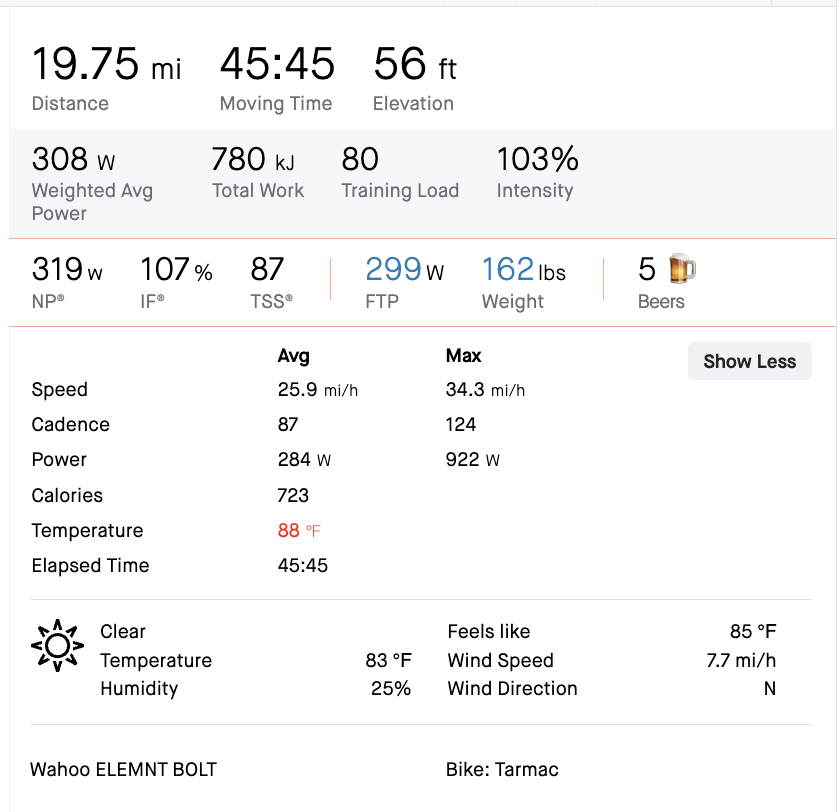Click the beer mug icon
Viewport: 840px width, 812px height.
pyautogui.click(x=682, y=269)
